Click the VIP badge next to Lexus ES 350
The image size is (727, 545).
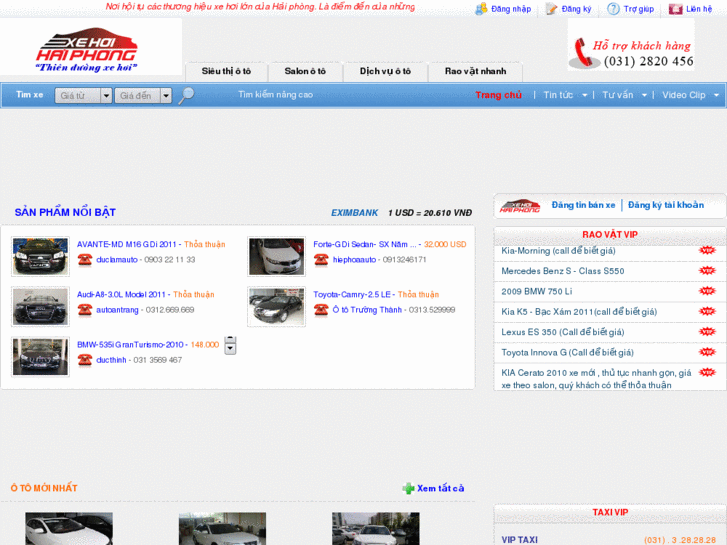click(x=707, y=332)
